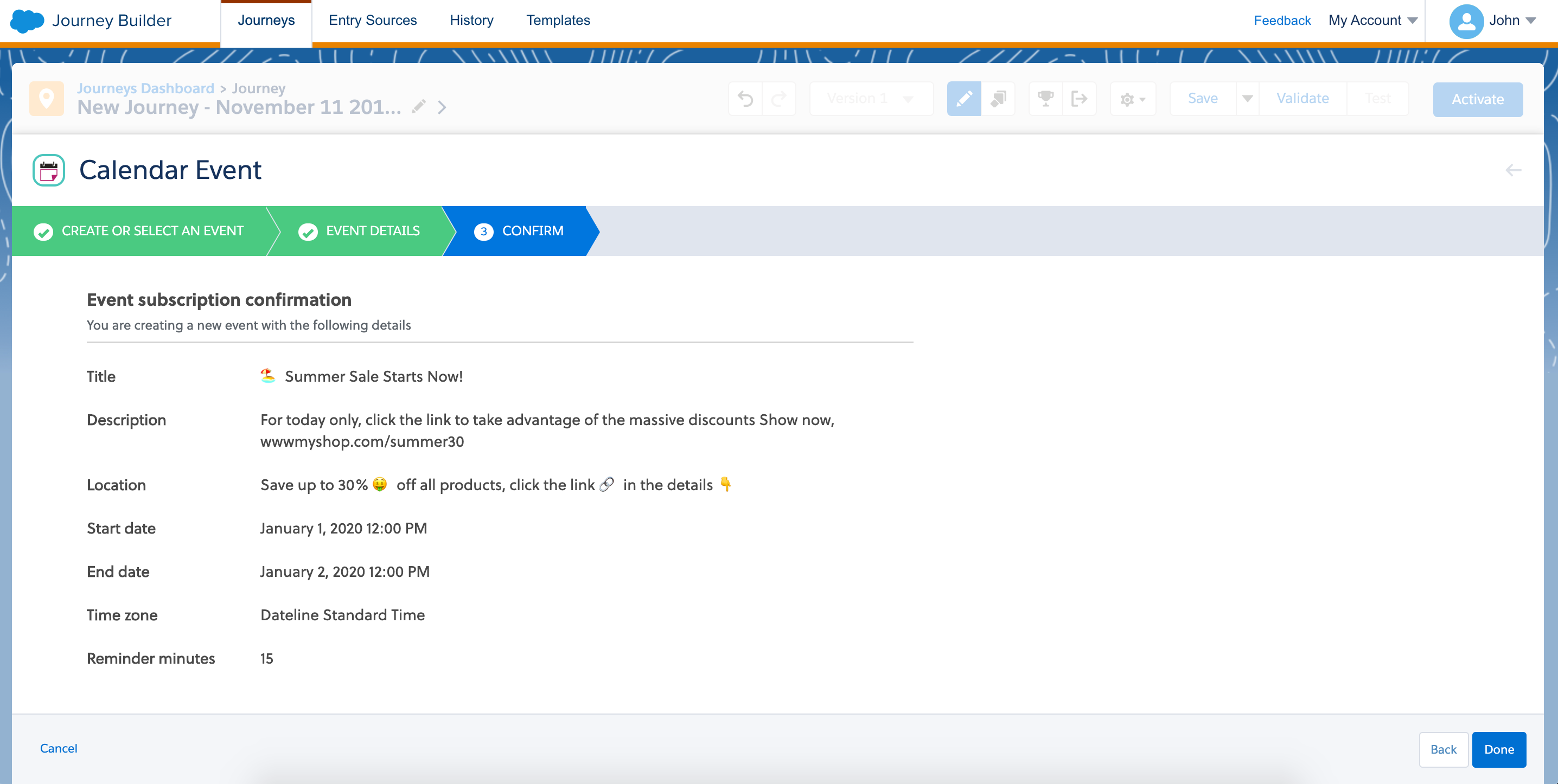Open the gear settings menu
This screenshot has width=1558, height=784.
[x=1132, y=99]
